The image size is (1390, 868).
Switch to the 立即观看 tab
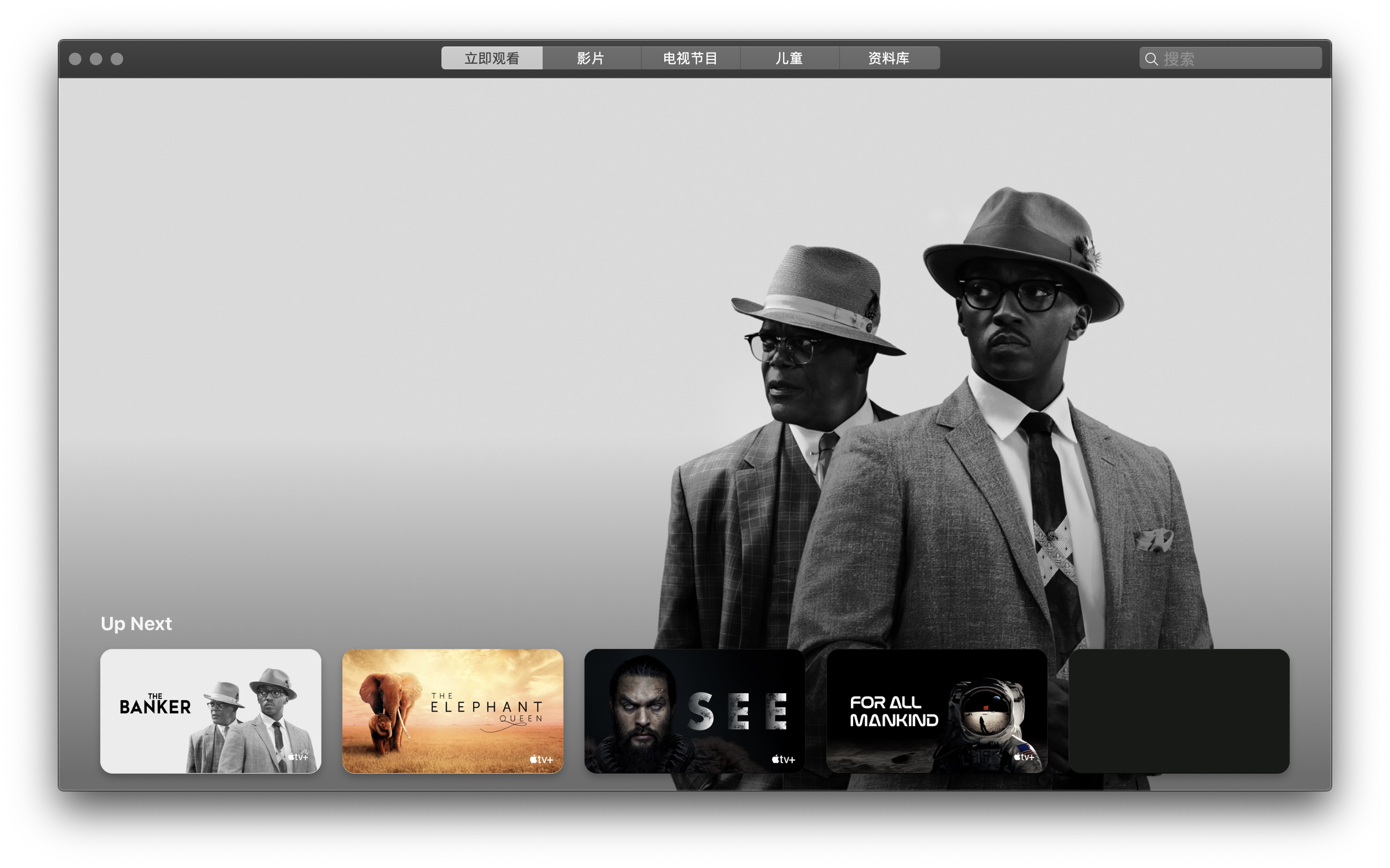[492, 58]
